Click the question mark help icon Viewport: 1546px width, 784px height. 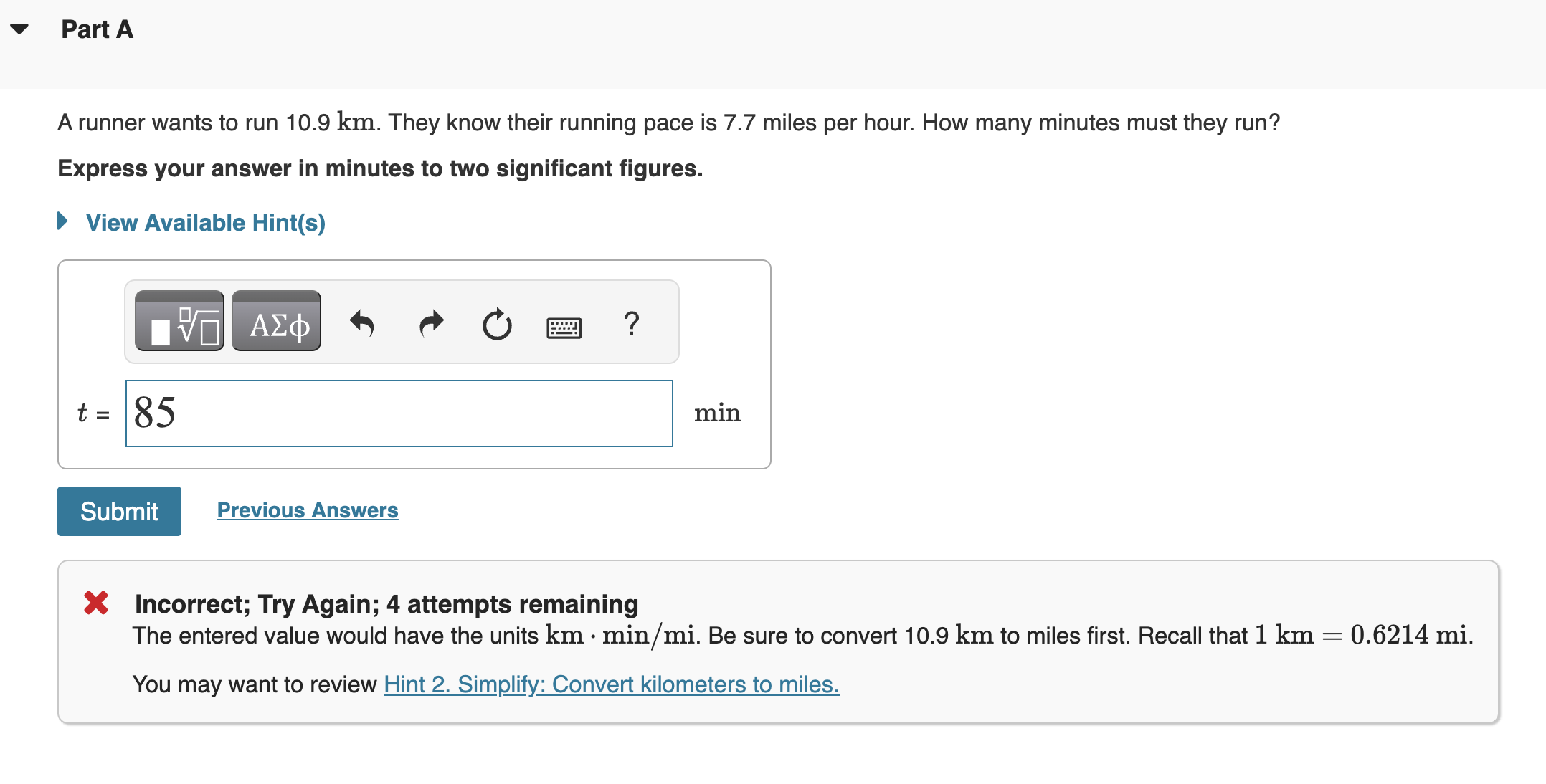pos(630,324)
